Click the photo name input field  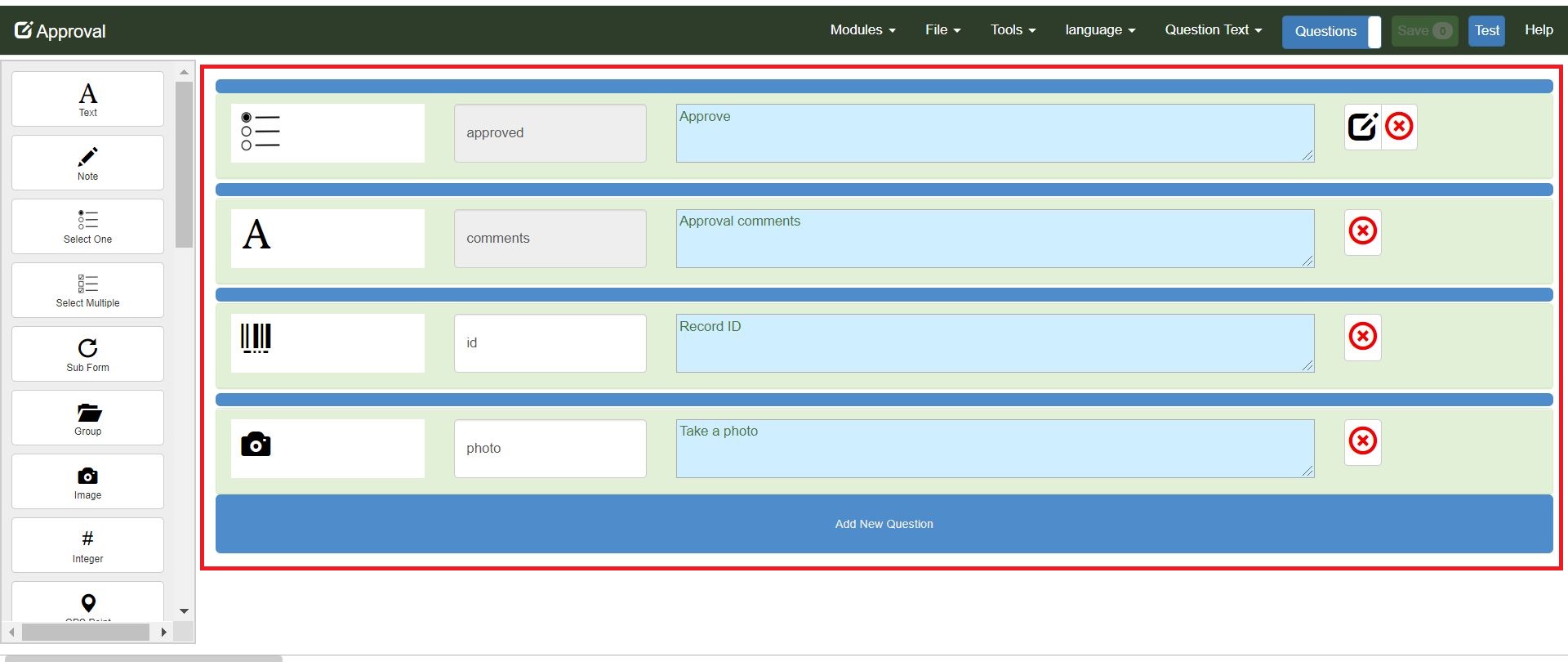tap(550, 449)
